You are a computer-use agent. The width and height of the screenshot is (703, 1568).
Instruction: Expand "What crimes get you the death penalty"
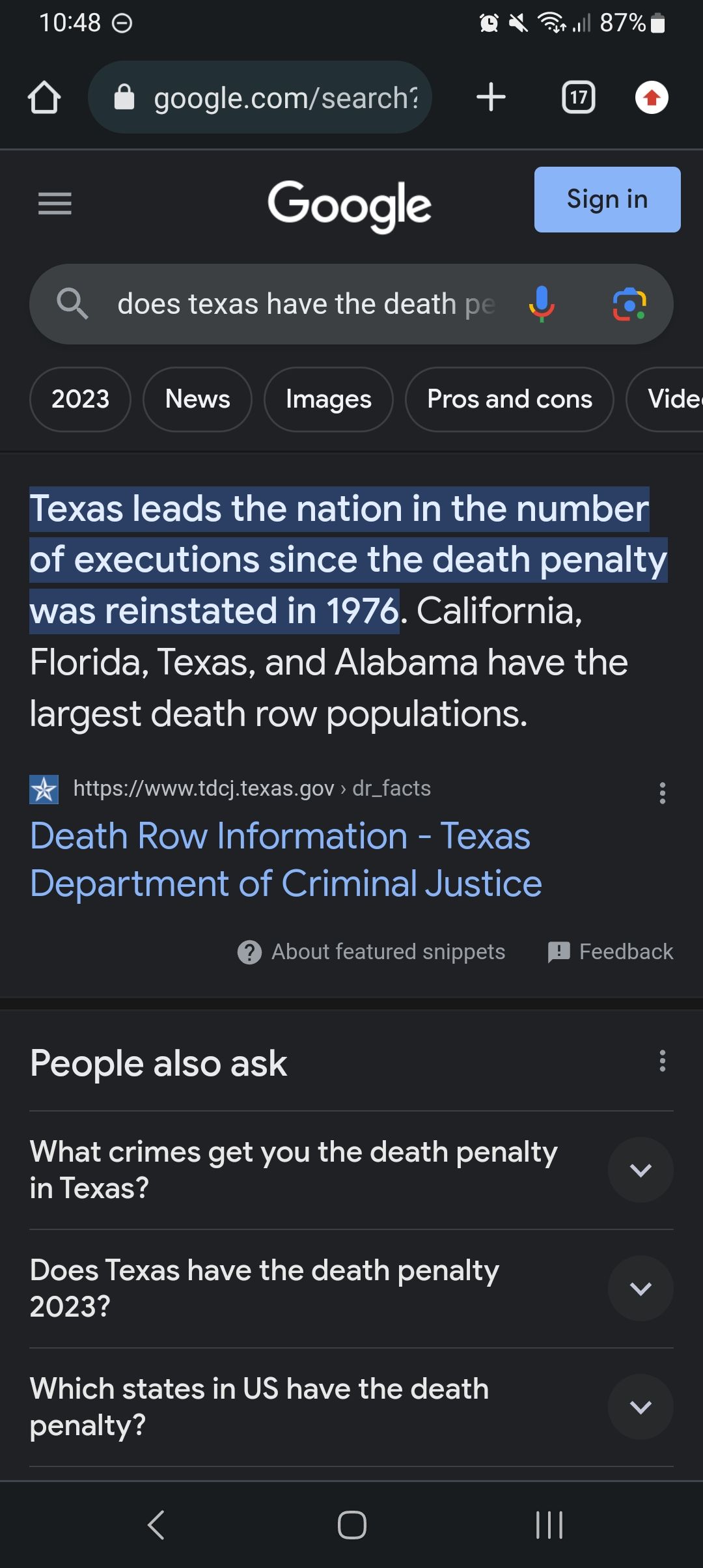pyautogui.click(x=641, y=1169)
